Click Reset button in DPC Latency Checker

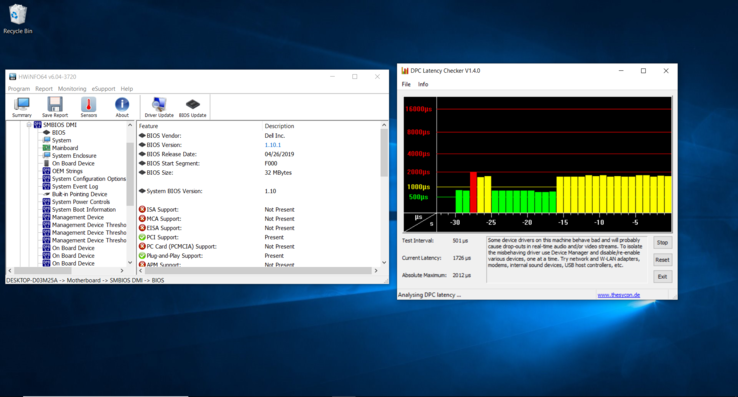662,259
